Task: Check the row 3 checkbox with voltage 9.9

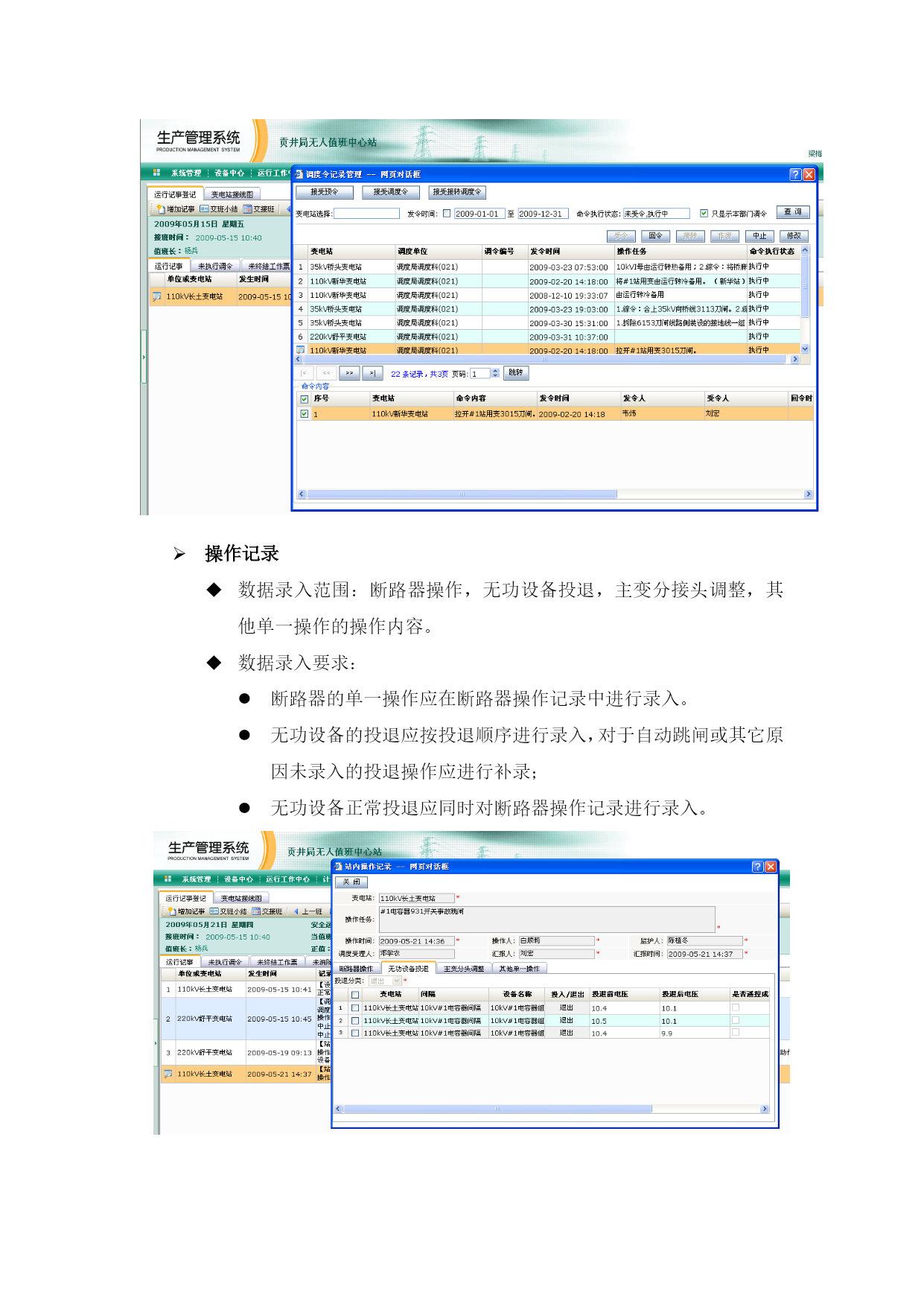Action: coord(355,1033)
